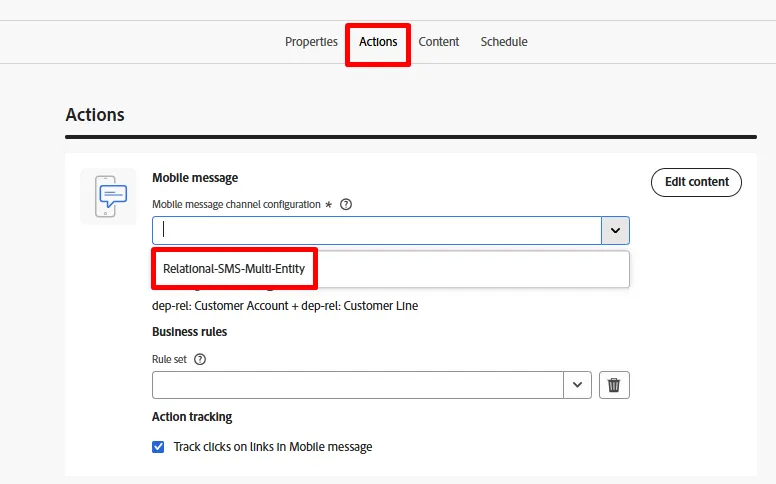Screen dimensions: 776x484
Task: Uncheck Track clicks on links checkbox
Action: [158, 447]
